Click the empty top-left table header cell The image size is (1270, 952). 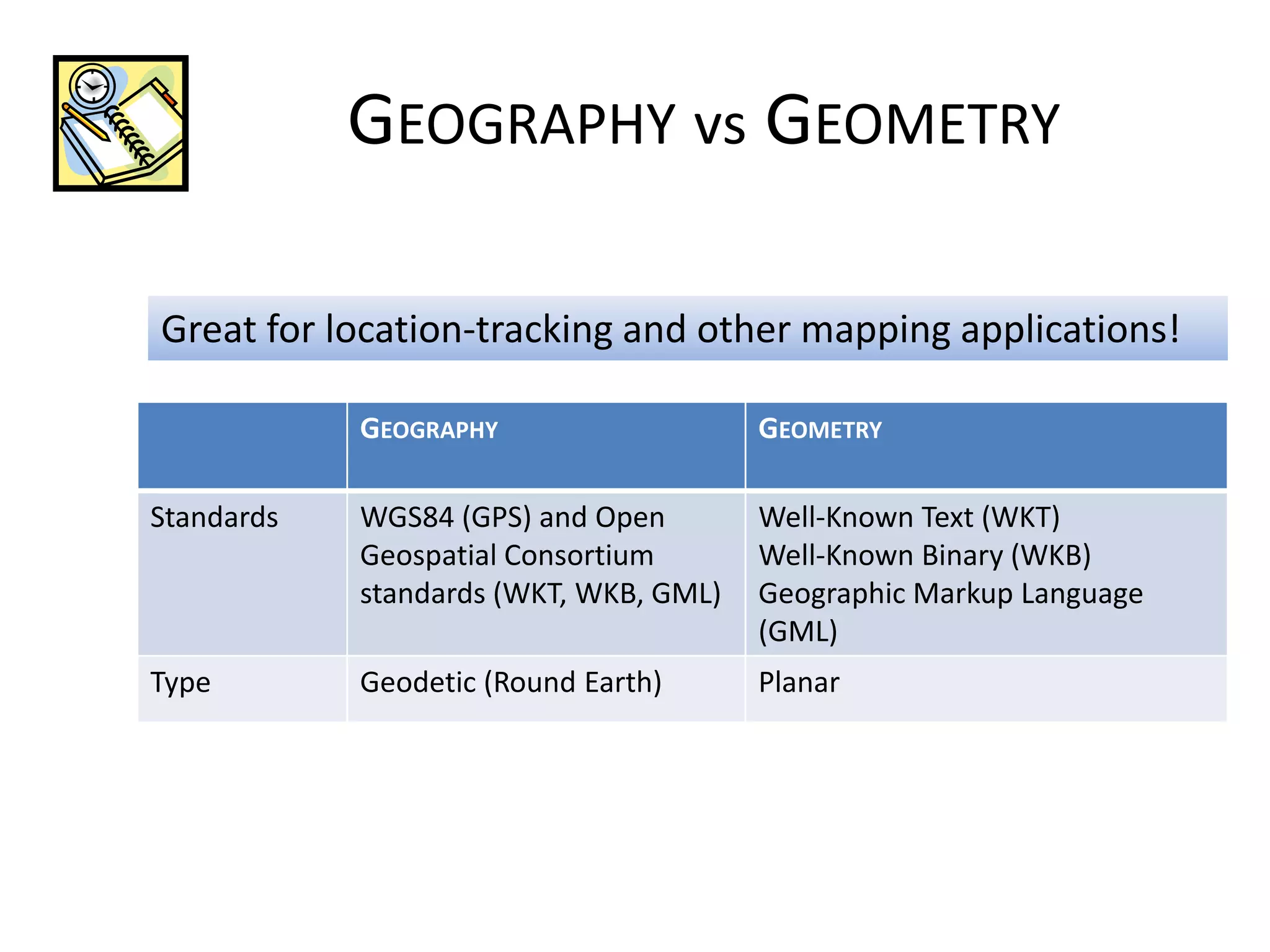tap(242, 445)
